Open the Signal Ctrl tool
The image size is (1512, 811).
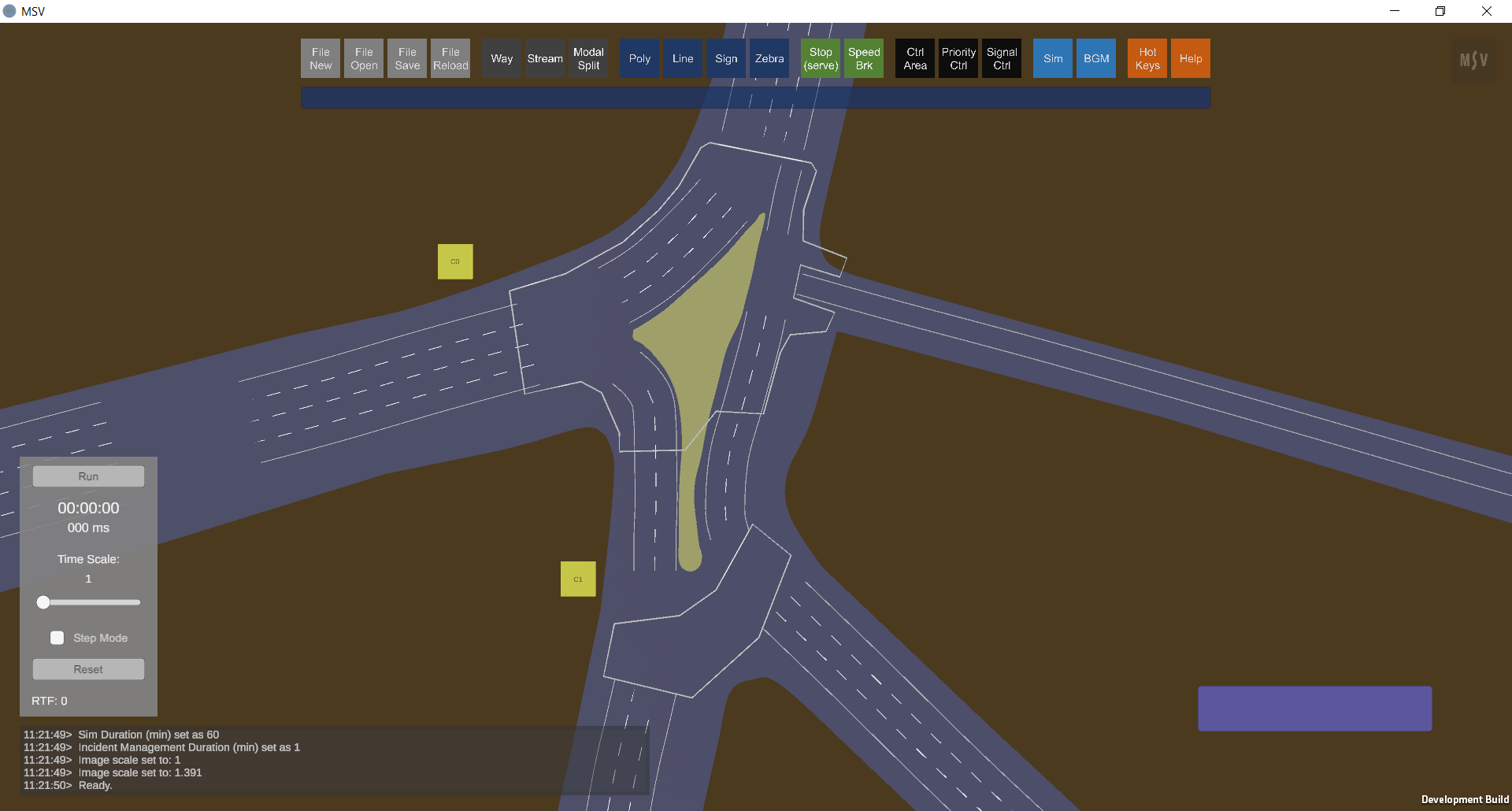[x=1002, y=59]
